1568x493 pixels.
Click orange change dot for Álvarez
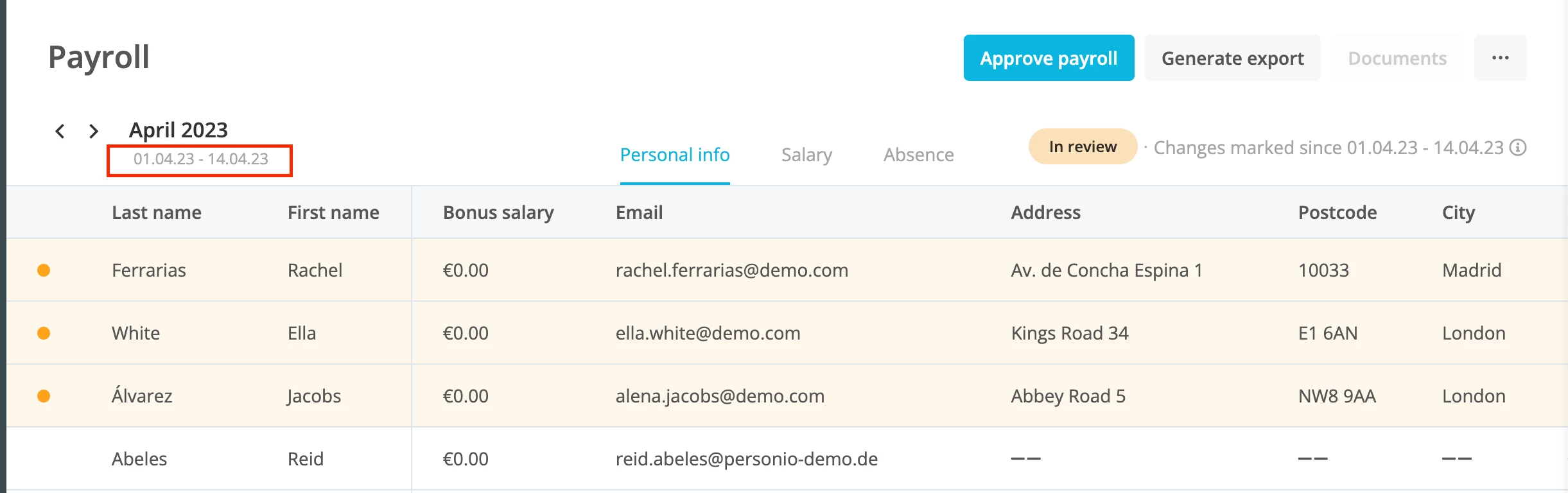point(44,396)
